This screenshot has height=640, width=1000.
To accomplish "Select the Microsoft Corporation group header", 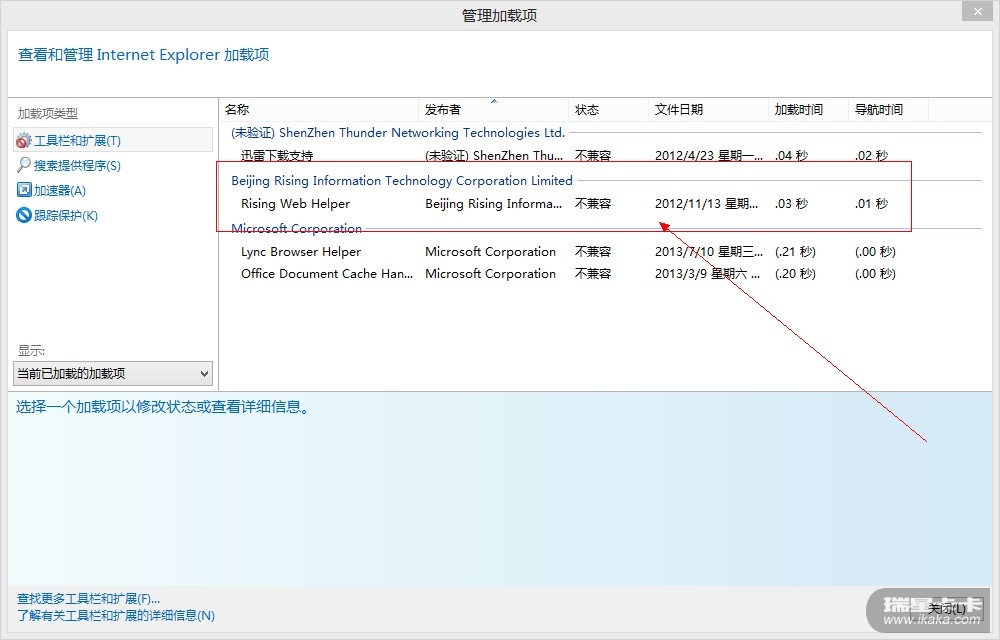I will tap(296, 228).
